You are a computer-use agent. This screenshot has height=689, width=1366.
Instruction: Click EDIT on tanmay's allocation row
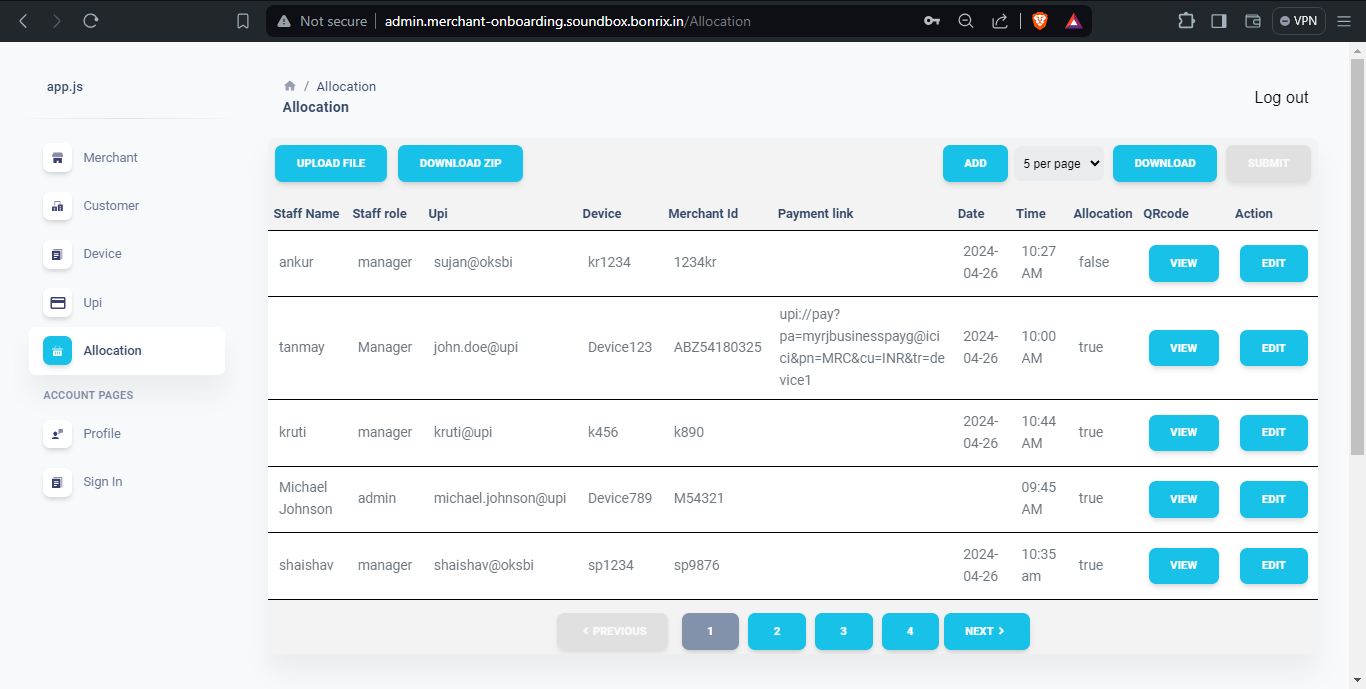(1273, 347)
